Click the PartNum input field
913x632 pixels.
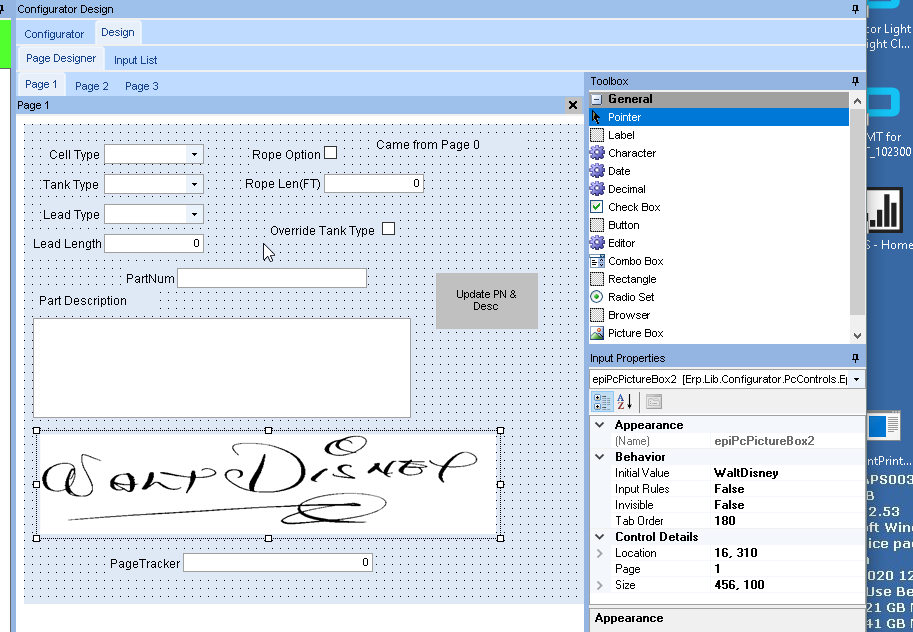(271, 278)
